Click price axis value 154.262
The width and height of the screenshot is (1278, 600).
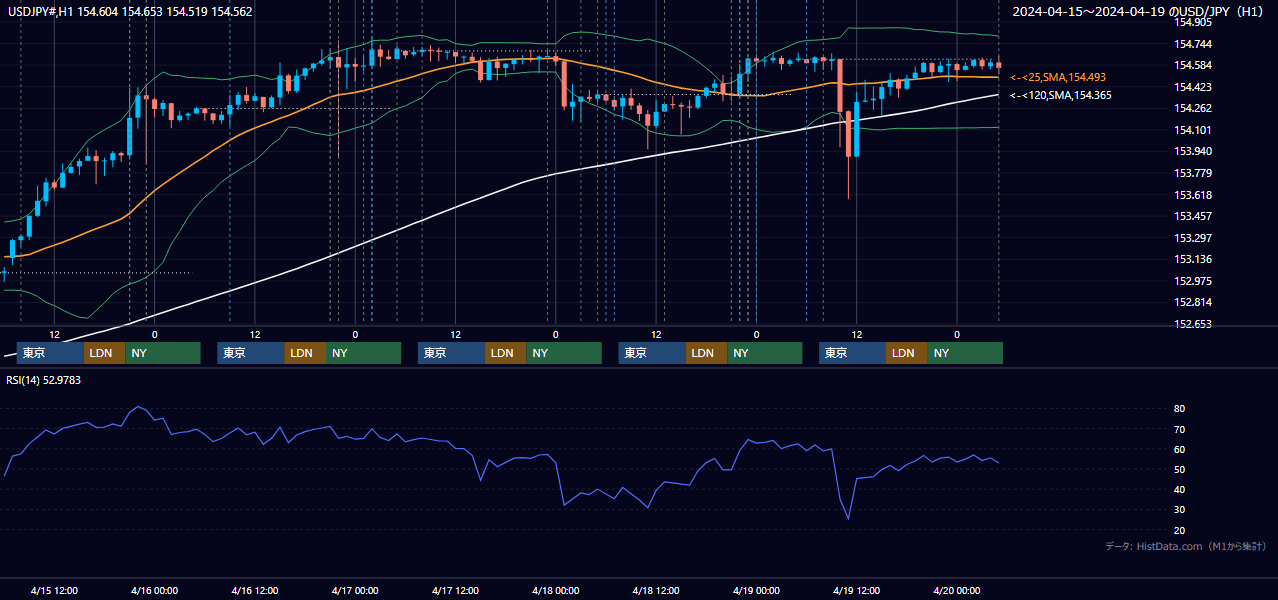(1193, 108)
